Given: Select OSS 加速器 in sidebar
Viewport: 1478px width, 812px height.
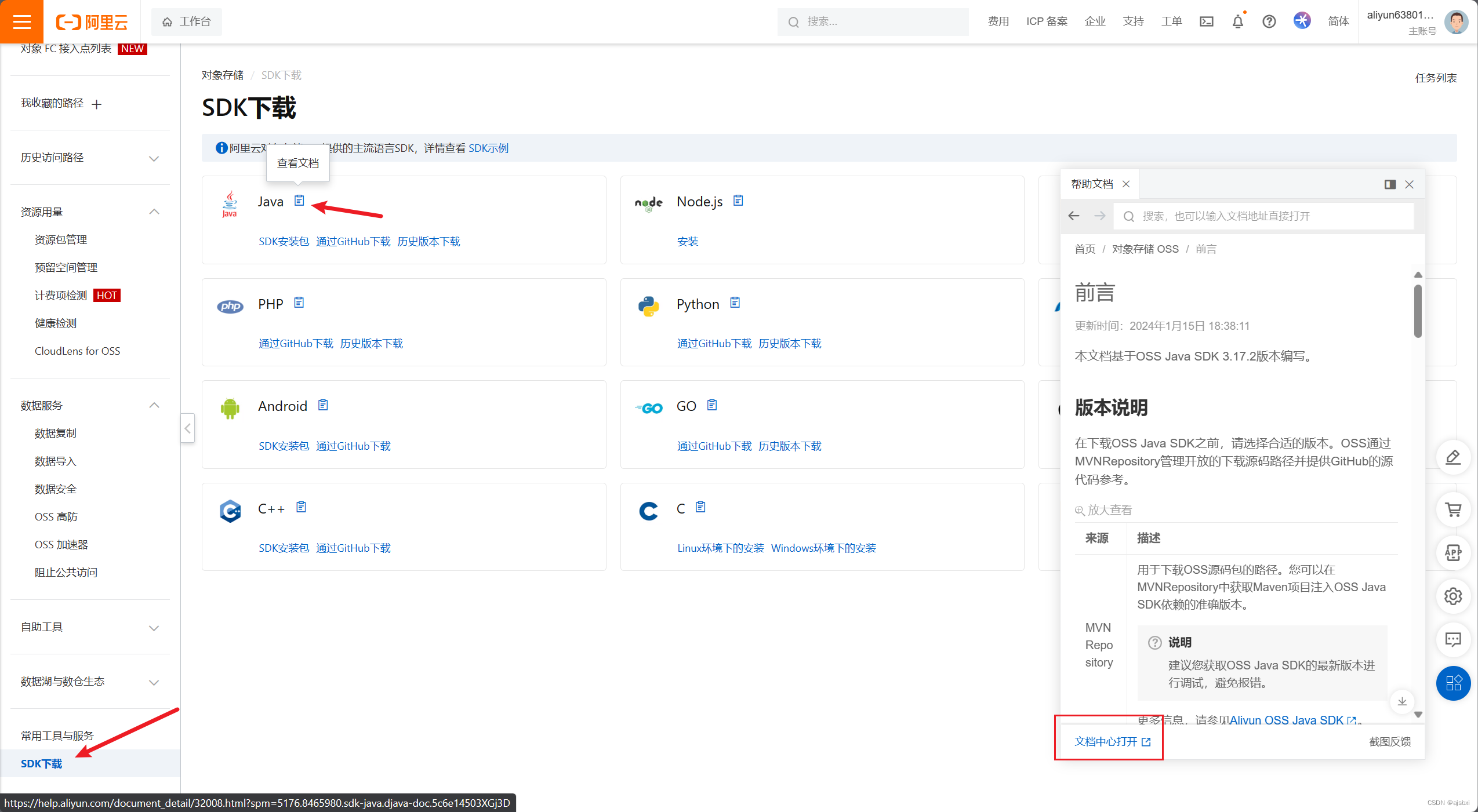Looking at the screenshot, I should click(61, 545).
